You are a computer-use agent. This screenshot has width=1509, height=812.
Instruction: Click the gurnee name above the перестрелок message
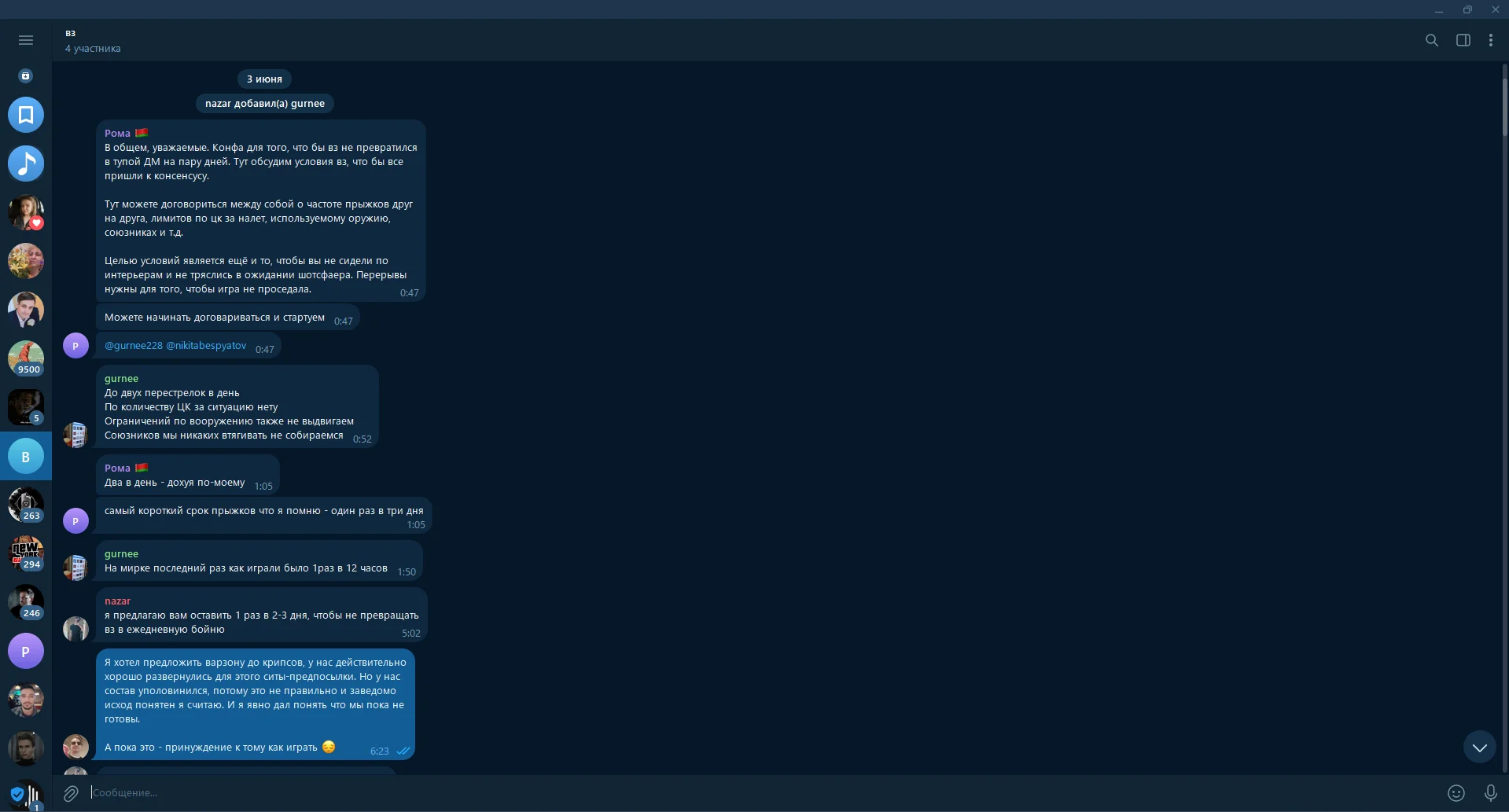[x=121, y=378]
